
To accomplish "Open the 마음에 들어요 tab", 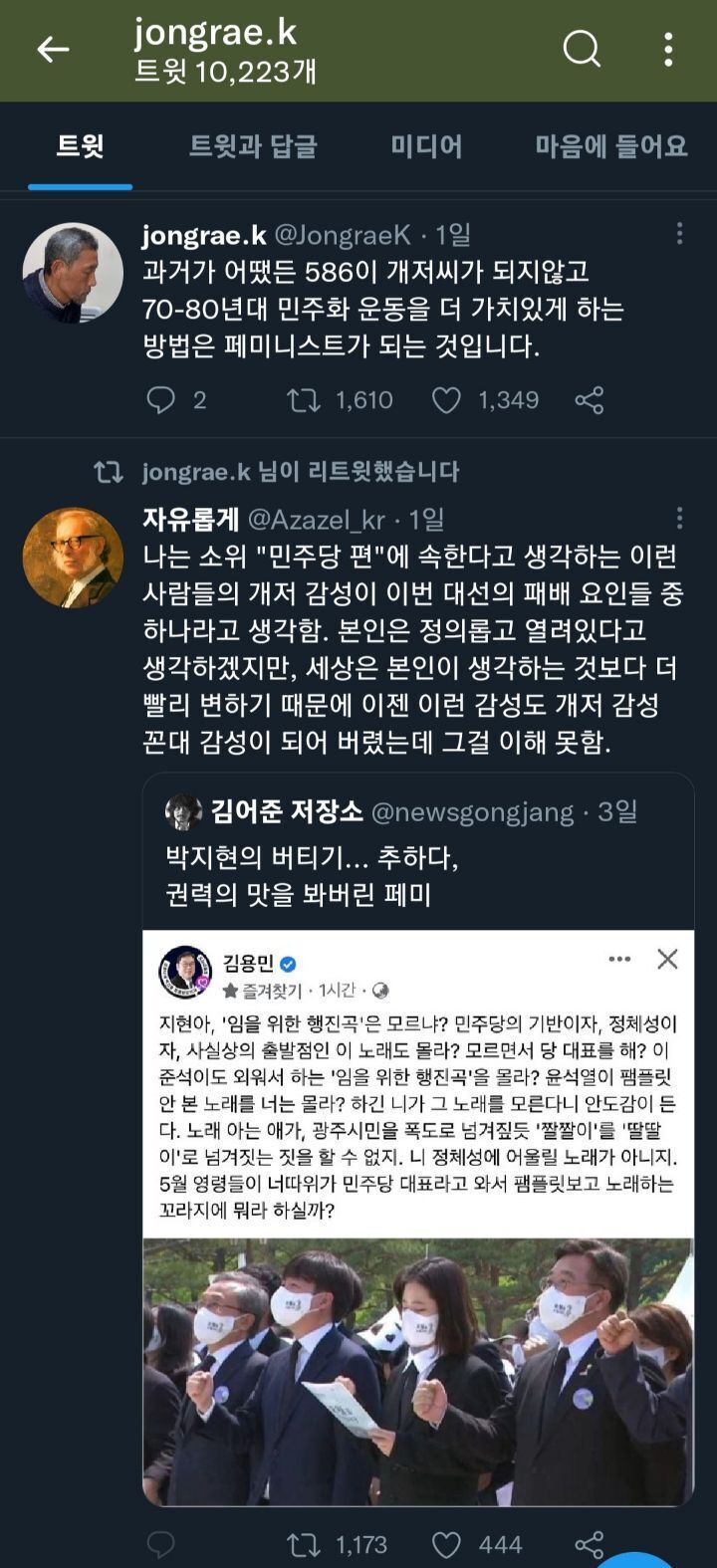I will coord(610,147).
